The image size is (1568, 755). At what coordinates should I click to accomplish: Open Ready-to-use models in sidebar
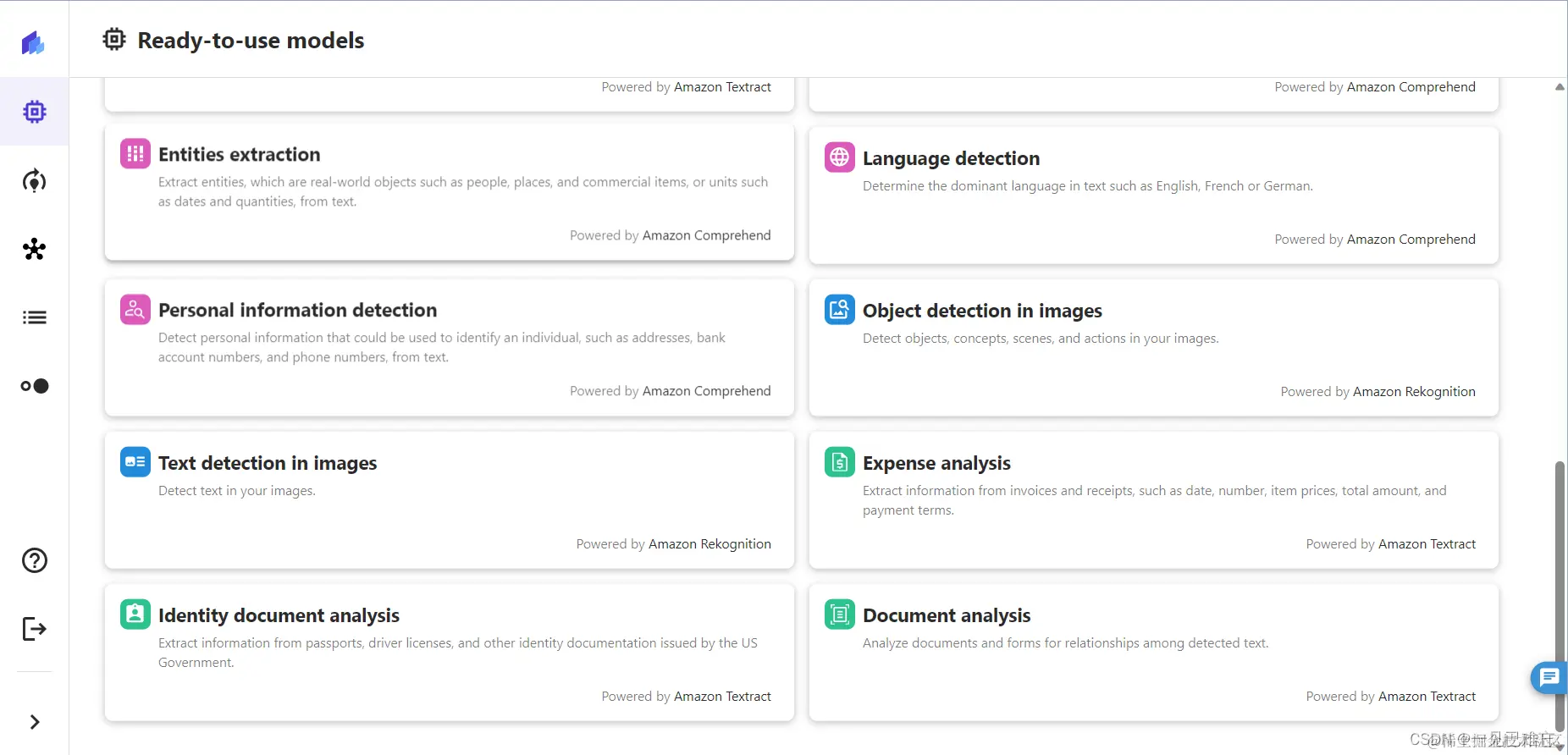point(34,112)
